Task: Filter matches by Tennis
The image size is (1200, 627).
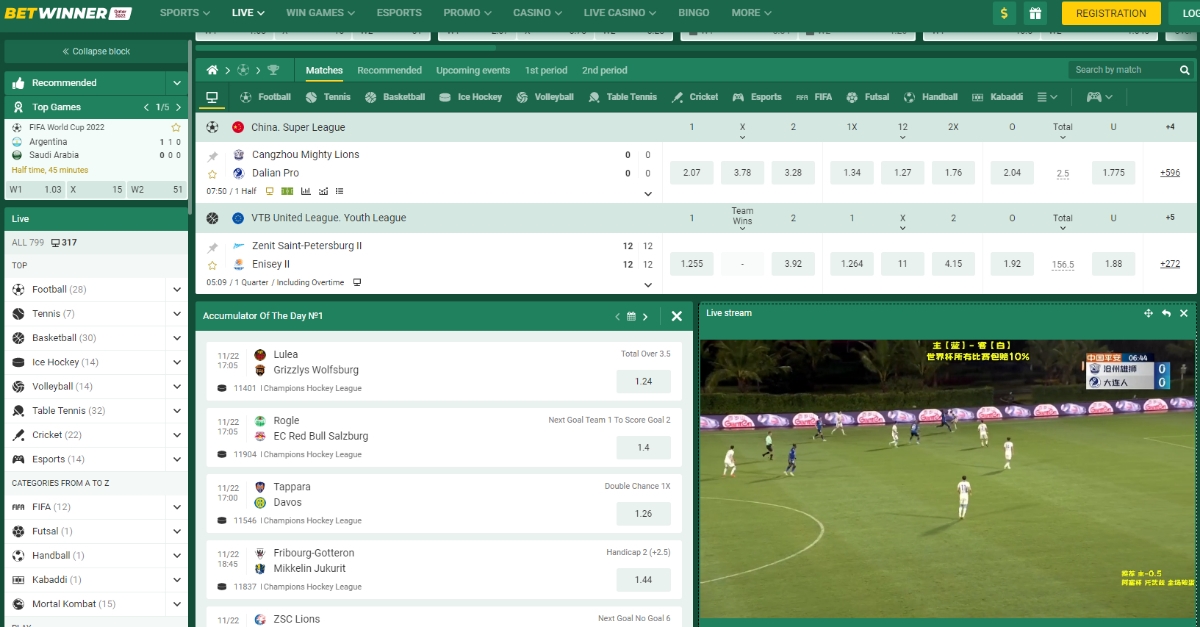Action: (x=328, y=97)
